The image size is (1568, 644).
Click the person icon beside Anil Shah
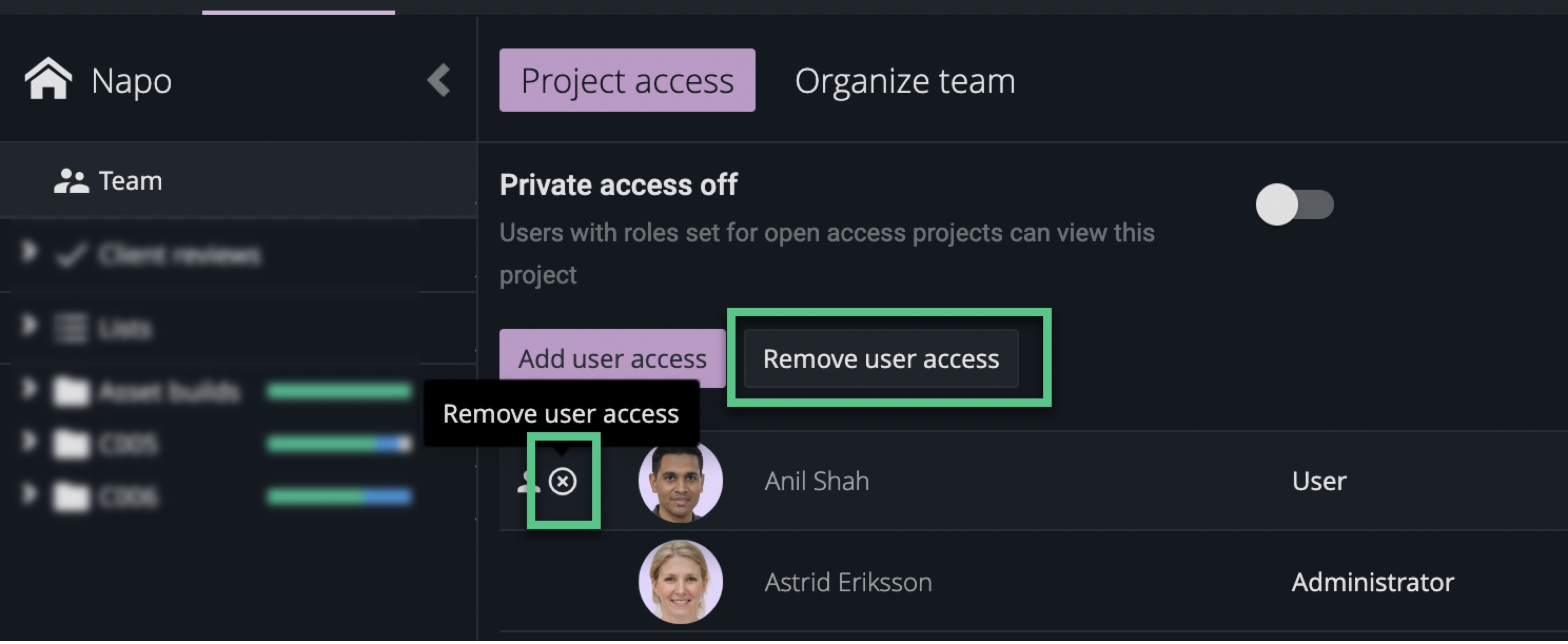(x=526, y=482)
